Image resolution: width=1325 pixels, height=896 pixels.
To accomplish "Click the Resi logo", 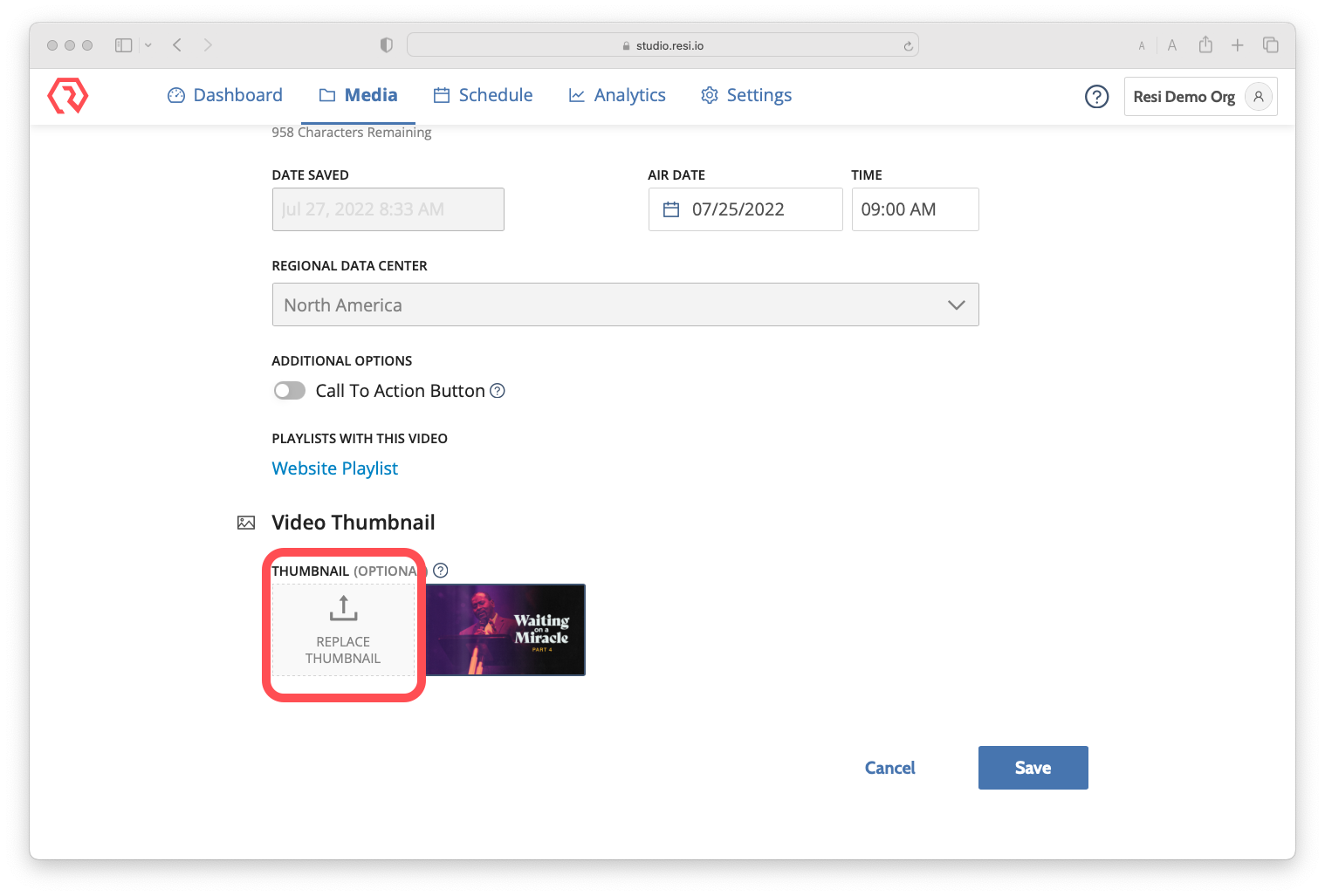I will (67, 96).
